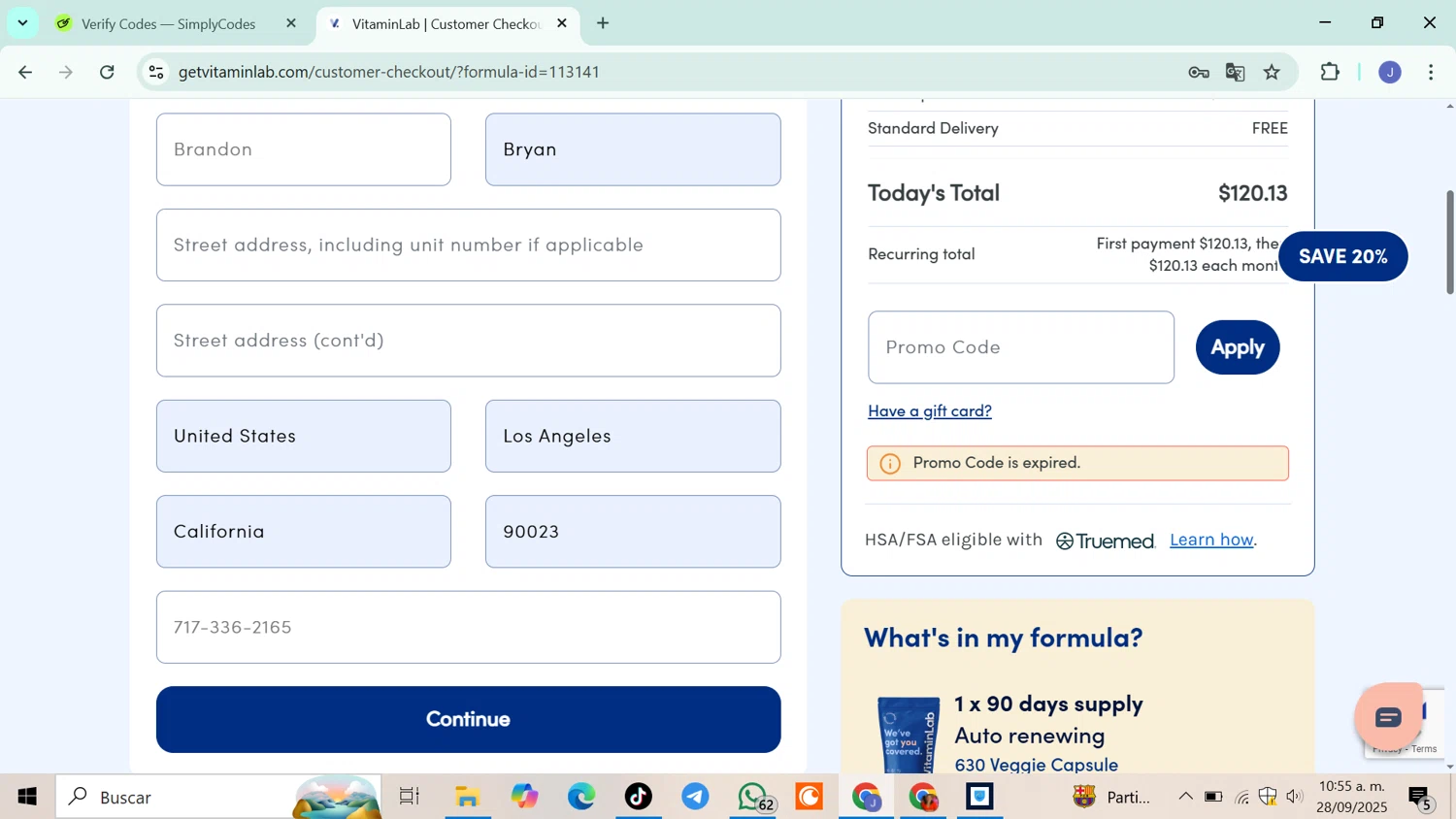Click the Promo Code input field

pos(1021,347)
